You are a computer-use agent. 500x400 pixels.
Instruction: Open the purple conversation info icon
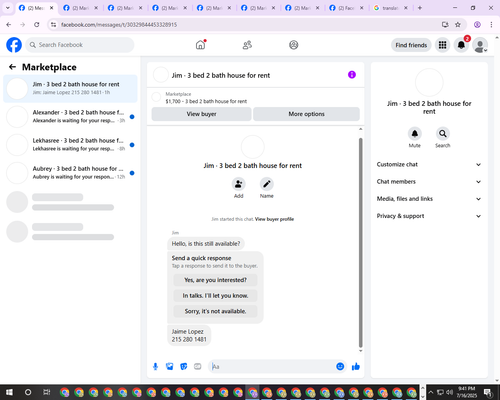point(352,75)
